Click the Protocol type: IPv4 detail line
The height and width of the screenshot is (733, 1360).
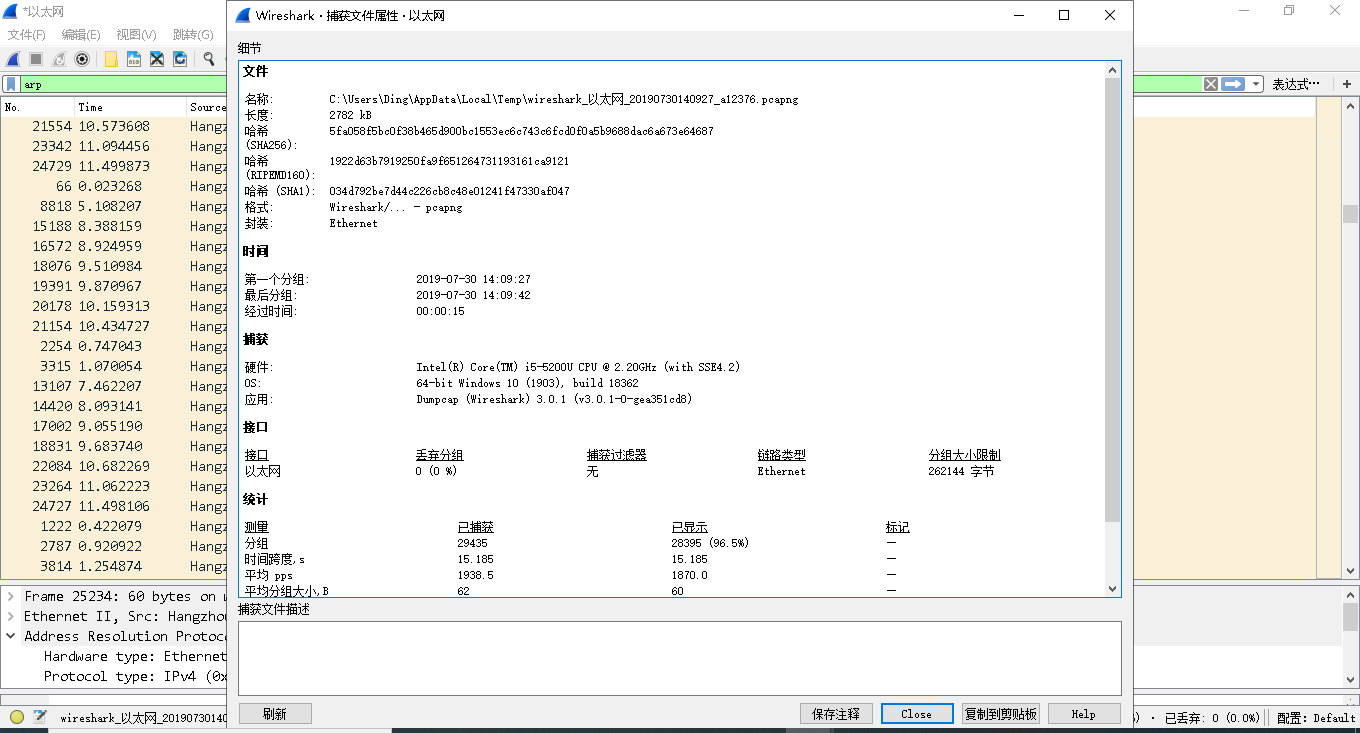coord(135,676)
